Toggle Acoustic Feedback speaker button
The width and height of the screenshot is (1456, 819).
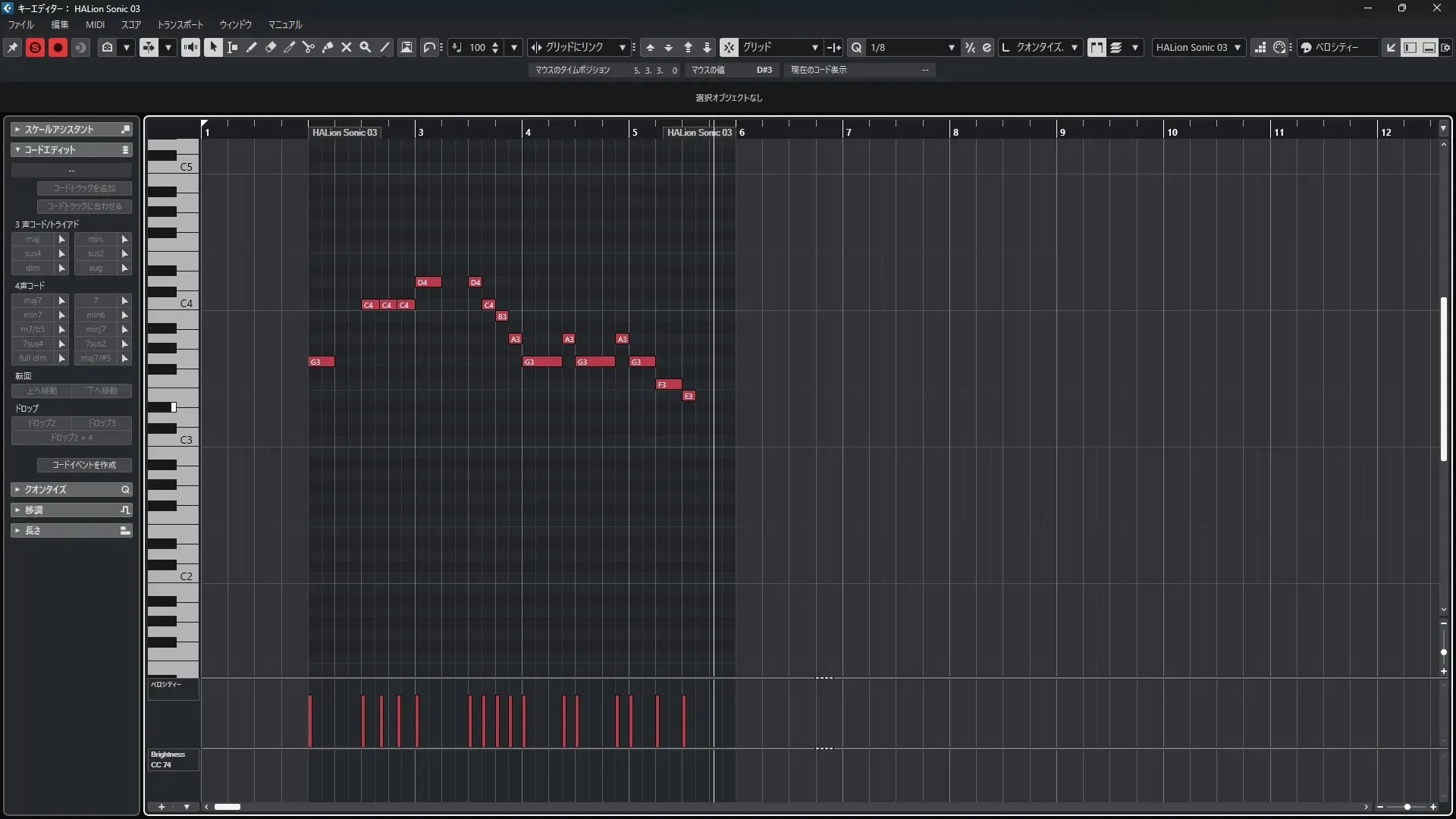point(190,47)
